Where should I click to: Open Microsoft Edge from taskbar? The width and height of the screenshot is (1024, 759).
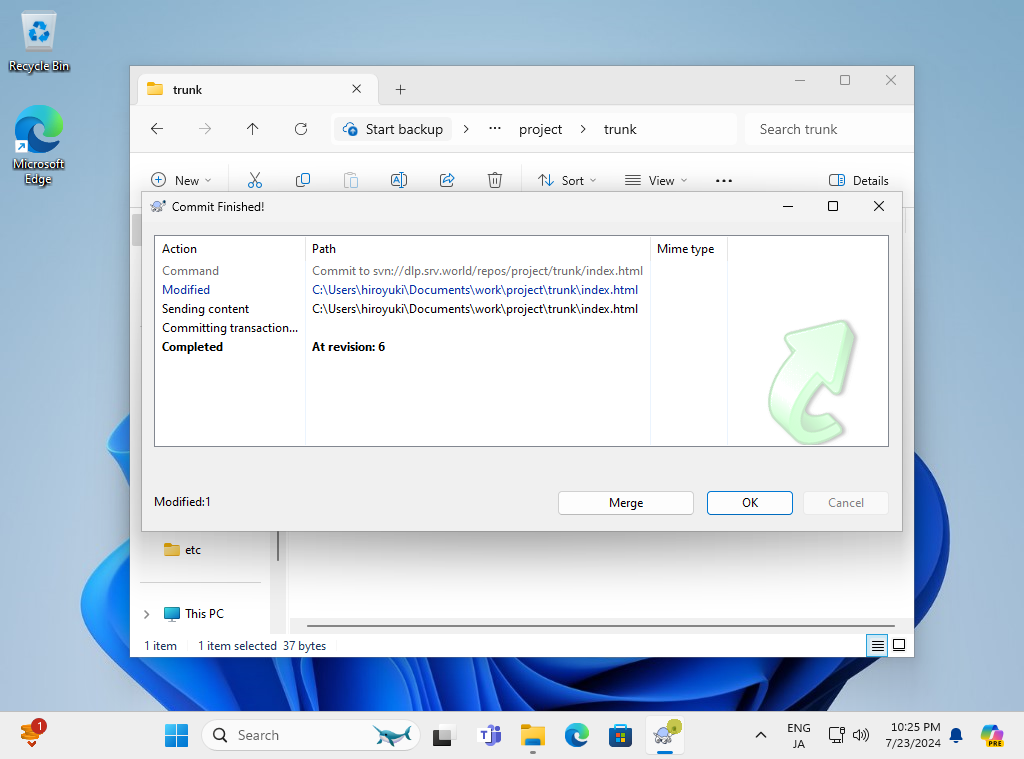[577, 735]
